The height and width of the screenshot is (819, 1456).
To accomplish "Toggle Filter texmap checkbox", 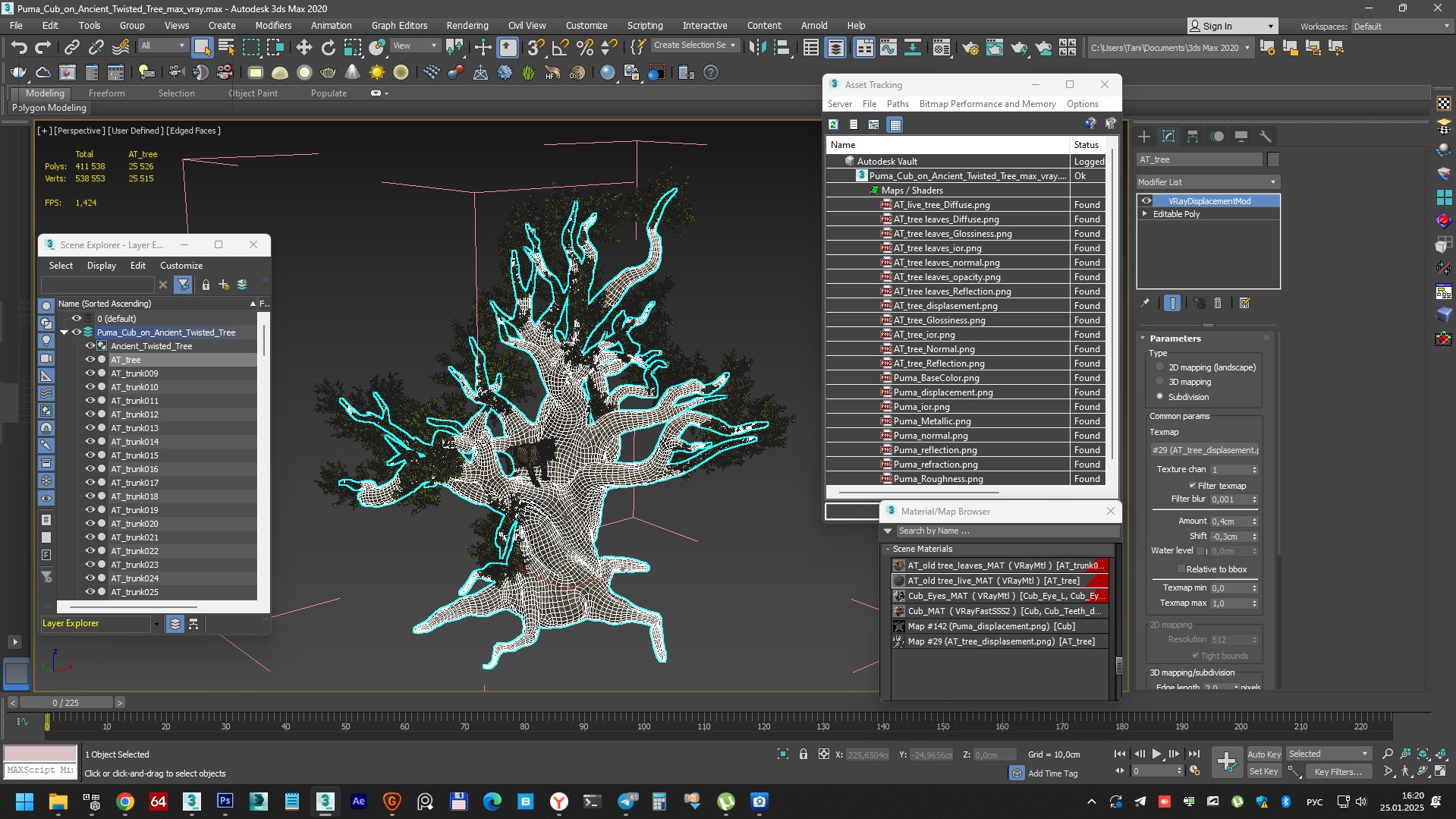I will coord(1193,486).
